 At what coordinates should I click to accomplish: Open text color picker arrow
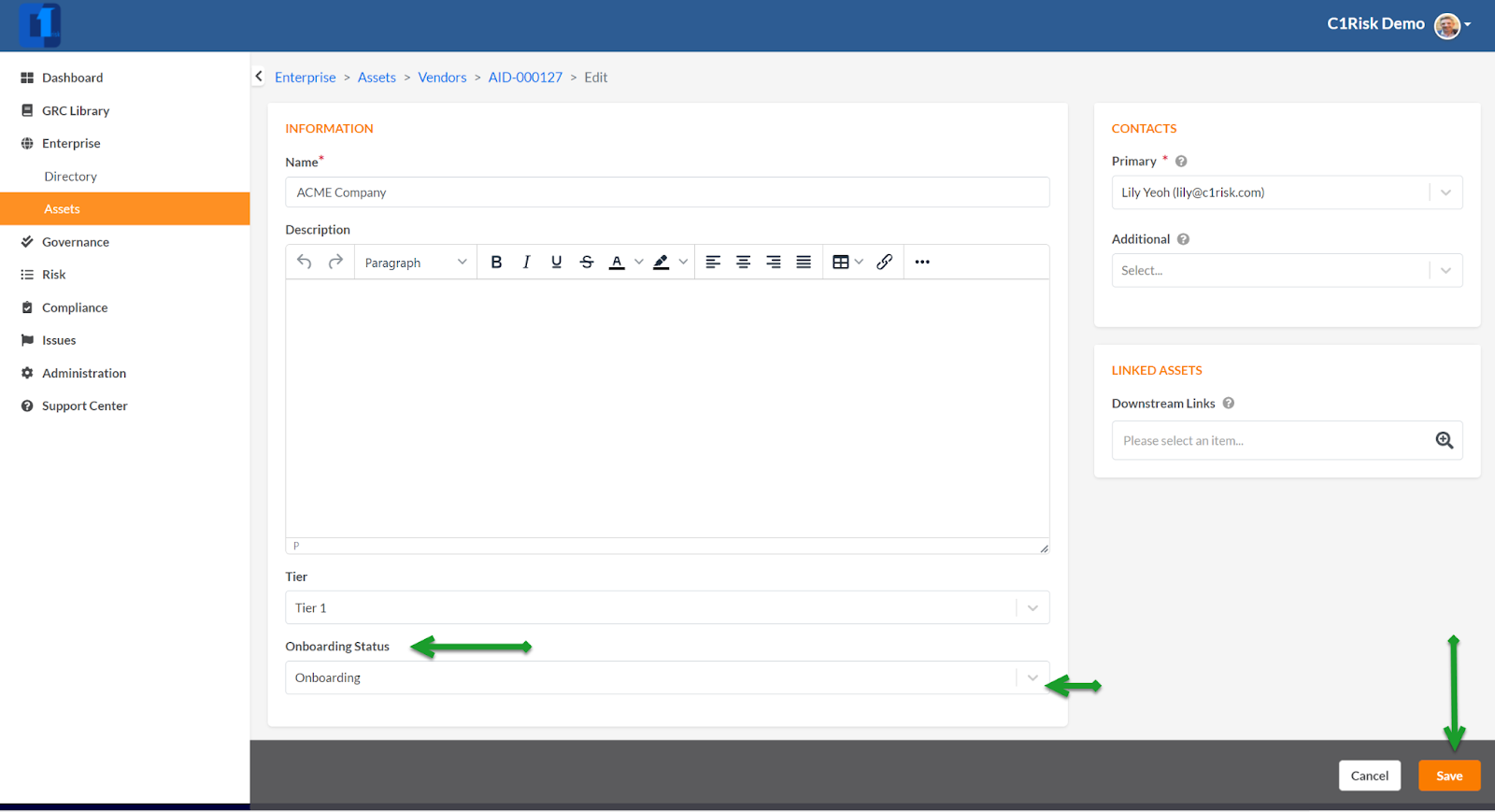(638, 262)
